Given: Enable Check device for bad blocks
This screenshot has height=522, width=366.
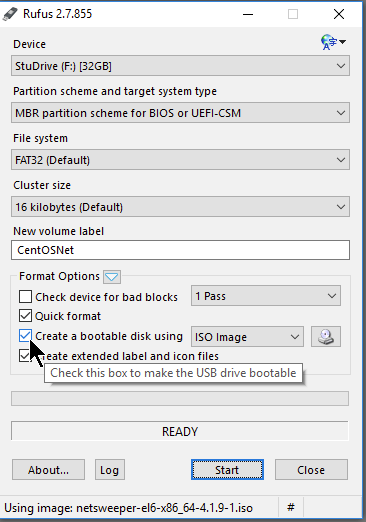Looking at the screenshot, I should [x=25, y=296].
